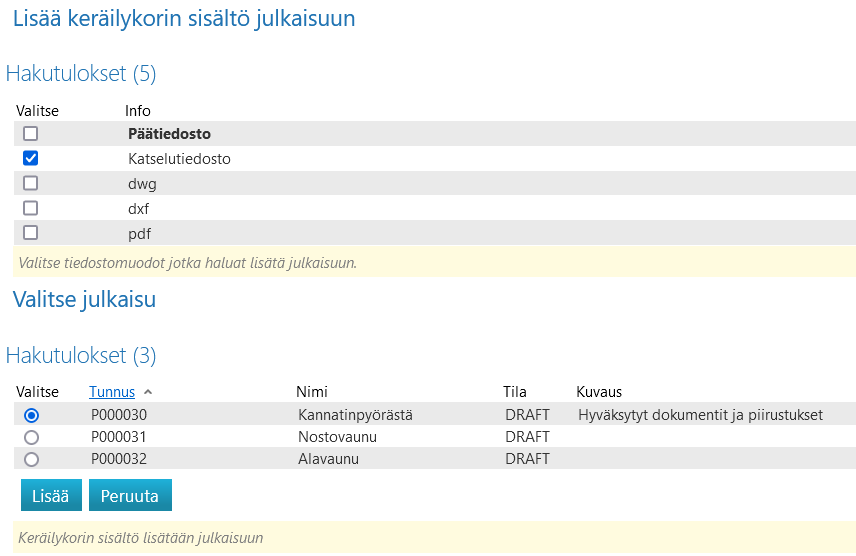Viewport: 856px width, 556px height.
Task: Click the sort arrow beside Tunnus
Action: pos(148,392)
